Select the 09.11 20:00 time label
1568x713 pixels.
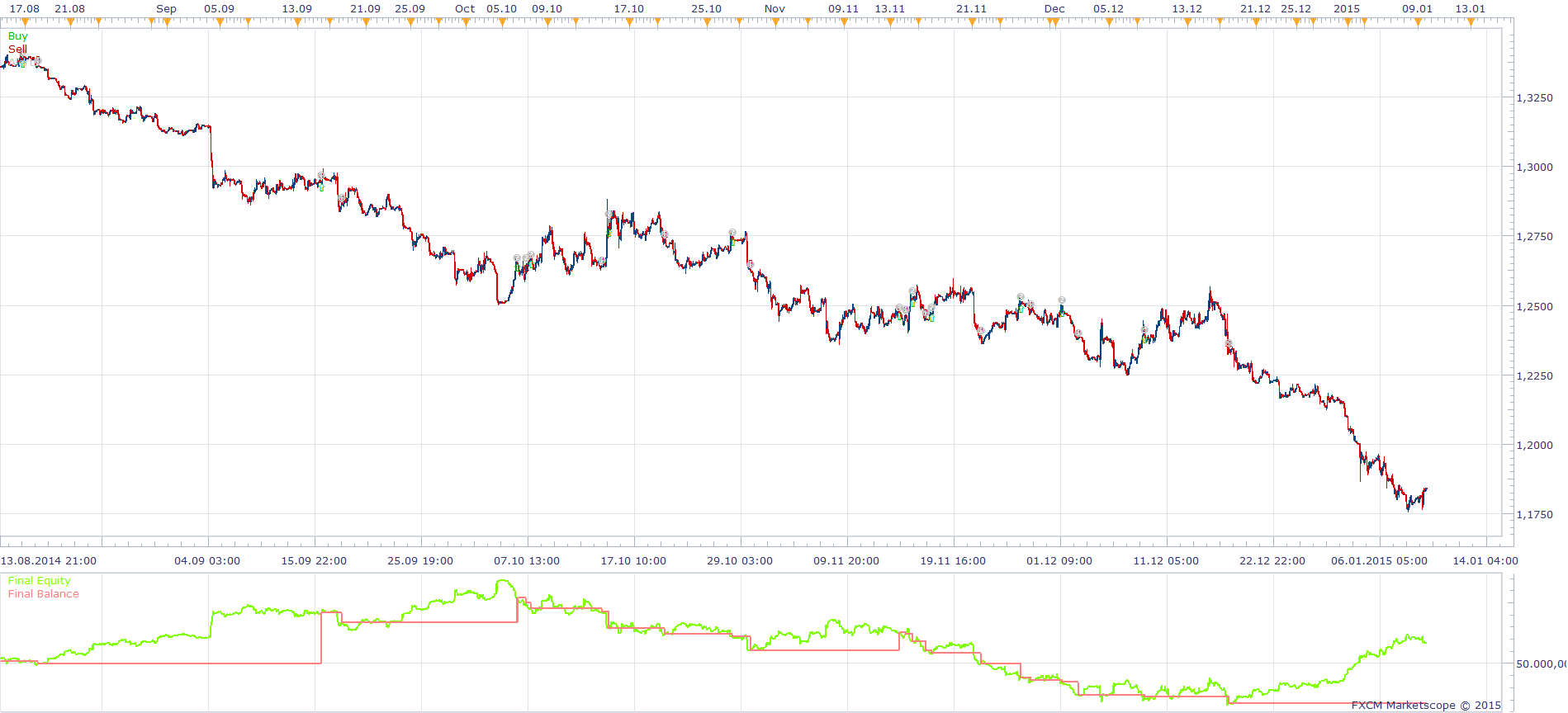click(846, 561)
